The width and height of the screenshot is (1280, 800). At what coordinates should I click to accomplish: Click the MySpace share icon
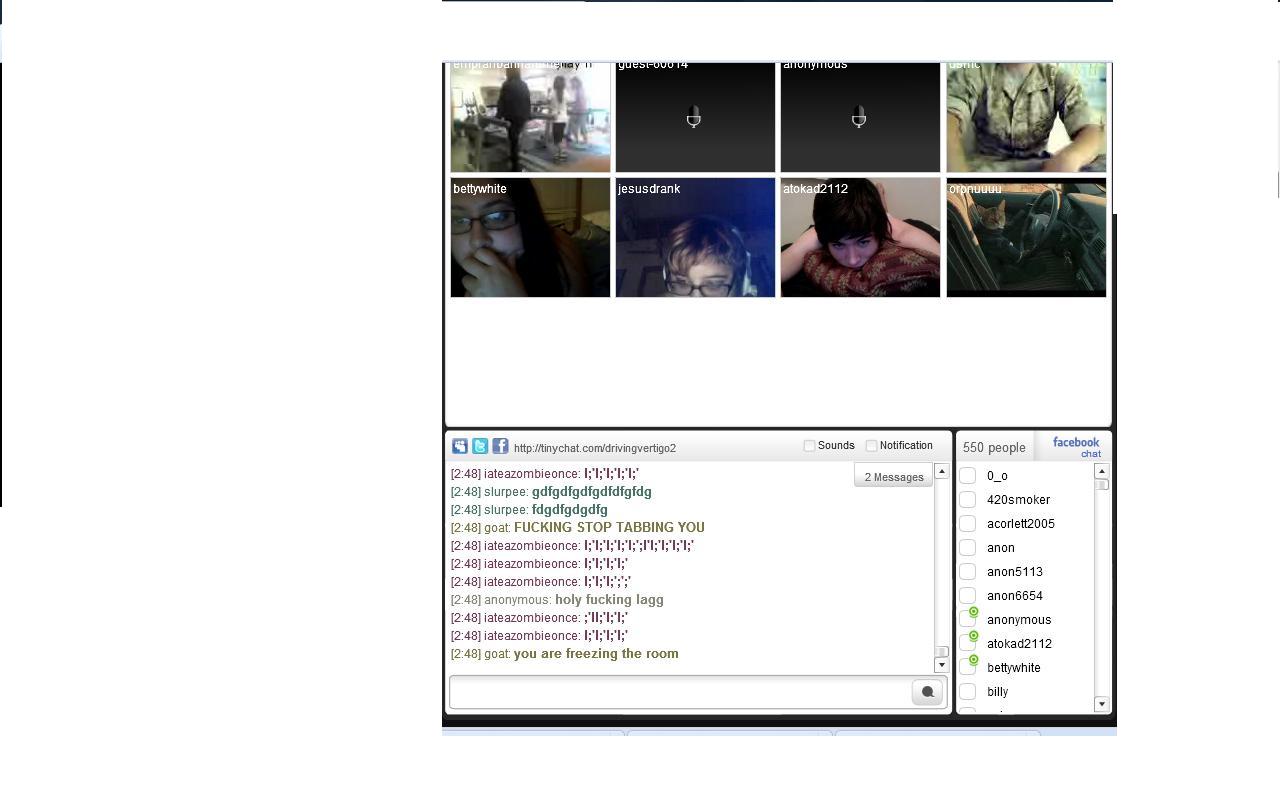tap(460, 447)
